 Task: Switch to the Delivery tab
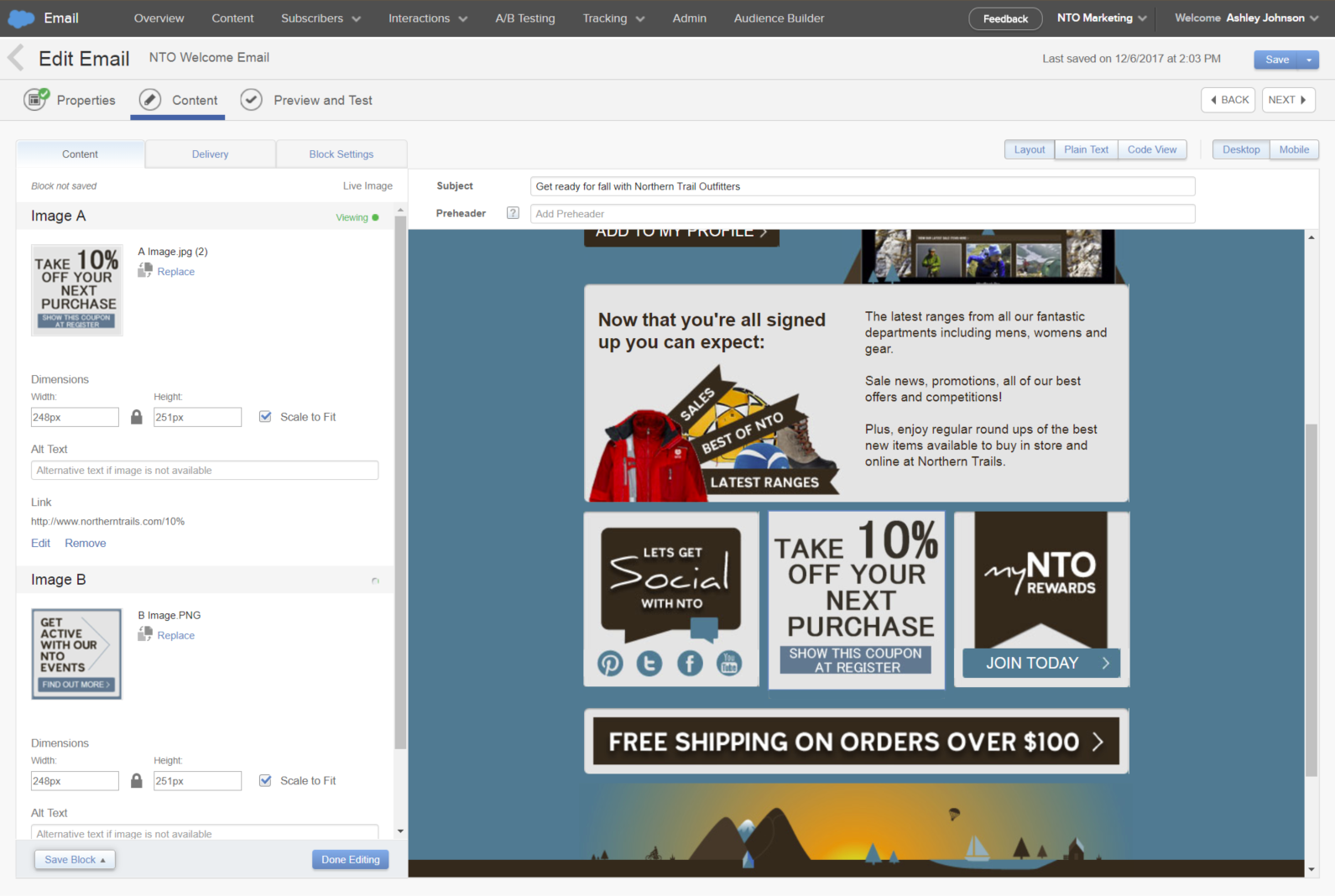211,154
